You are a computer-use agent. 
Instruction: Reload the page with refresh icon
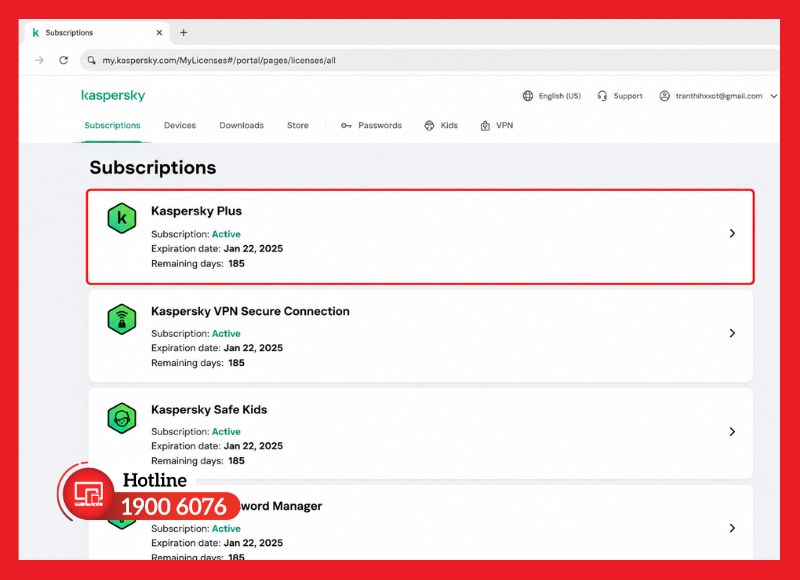pyautogui.click(x=63, y=60)
